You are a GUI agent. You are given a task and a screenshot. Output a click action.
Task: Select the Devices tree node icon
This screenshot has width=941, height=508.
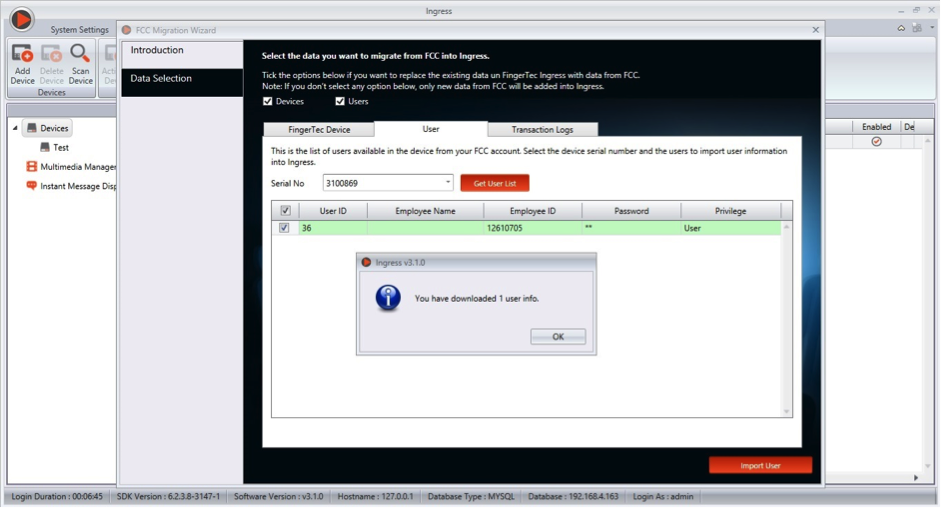(32, 128)
